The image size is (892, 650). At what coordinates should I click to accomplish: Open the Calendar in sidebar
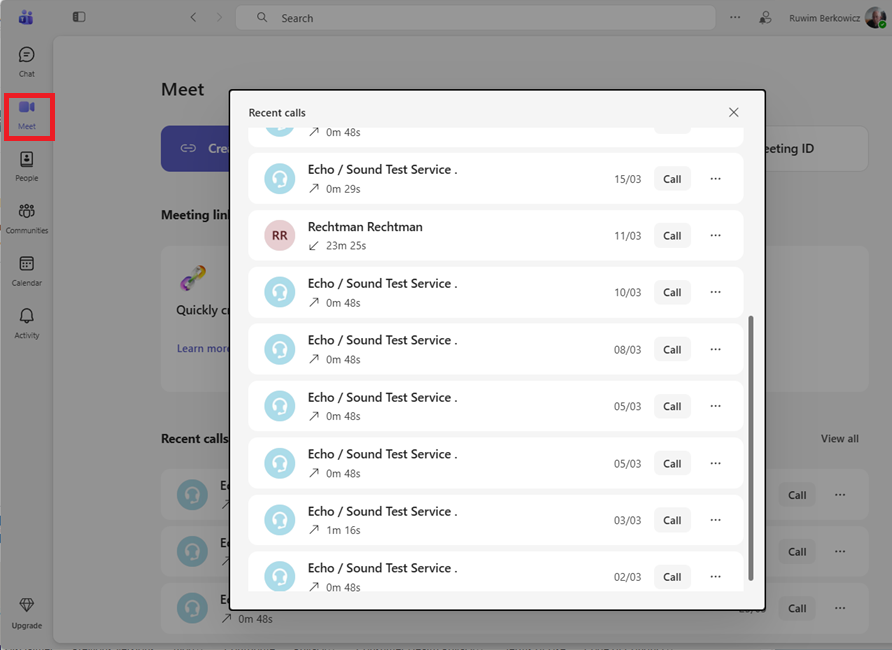pos(27,271)
